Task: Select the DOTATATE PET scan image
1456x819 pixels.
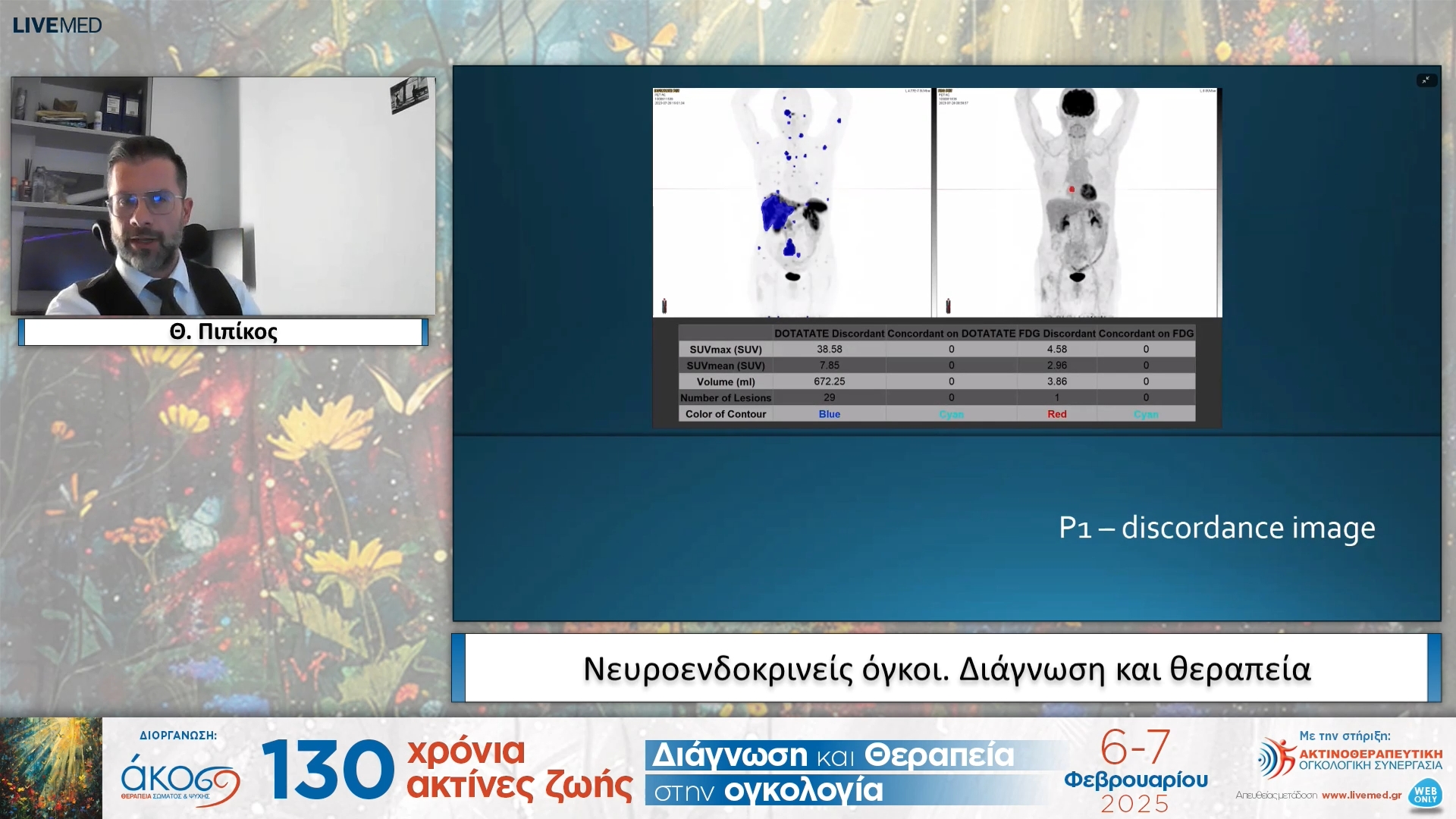Action: click(x=792, y=202)
